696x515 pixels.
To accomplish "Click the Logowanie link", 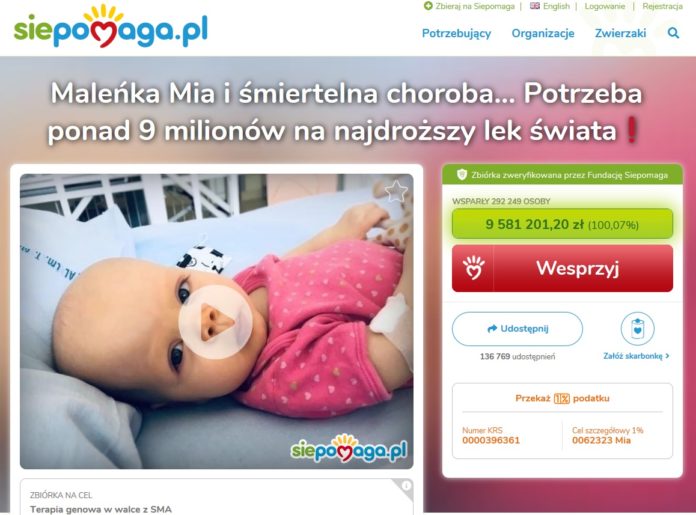I will coord(605,6).
